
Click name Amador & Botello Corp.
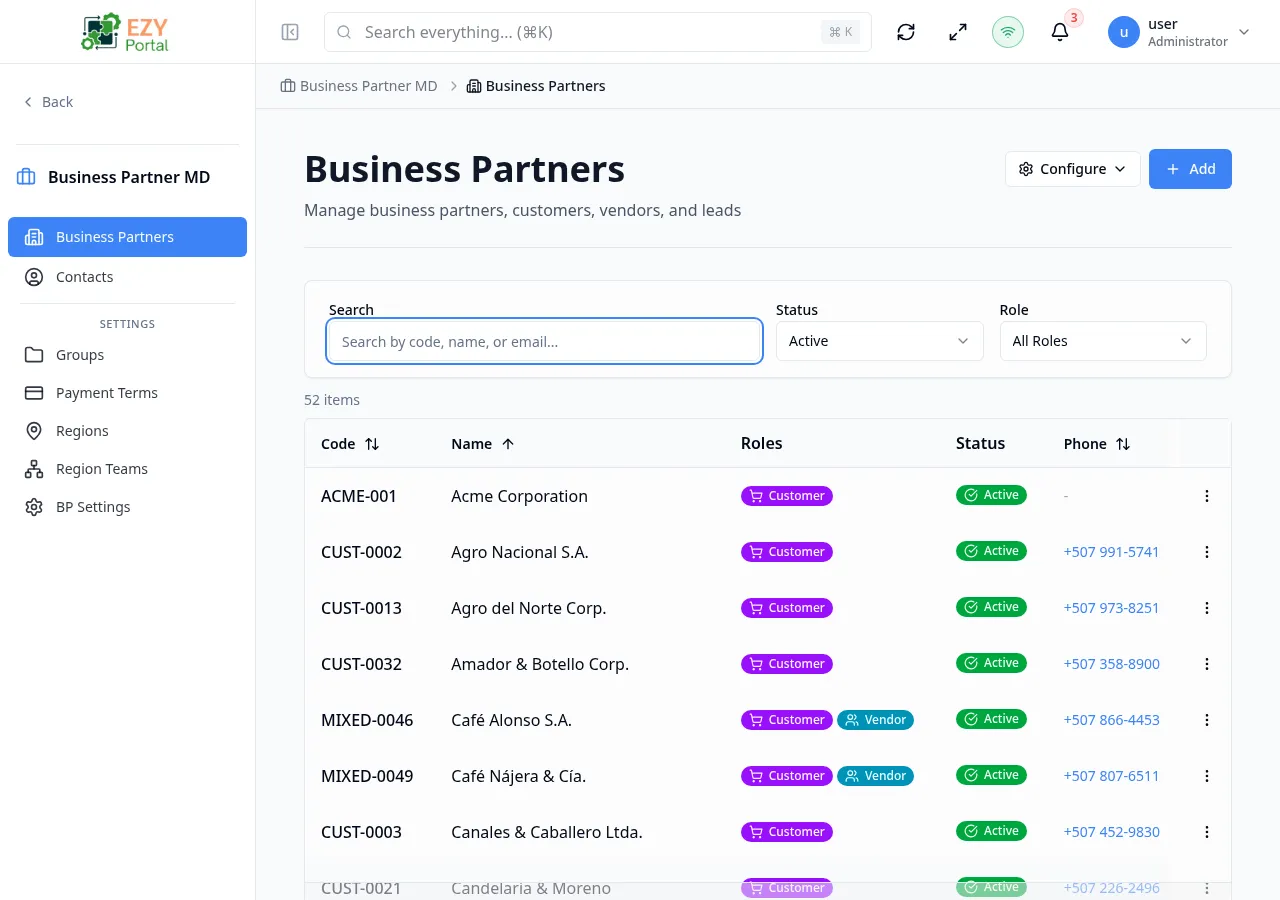[x=540, y=664]
